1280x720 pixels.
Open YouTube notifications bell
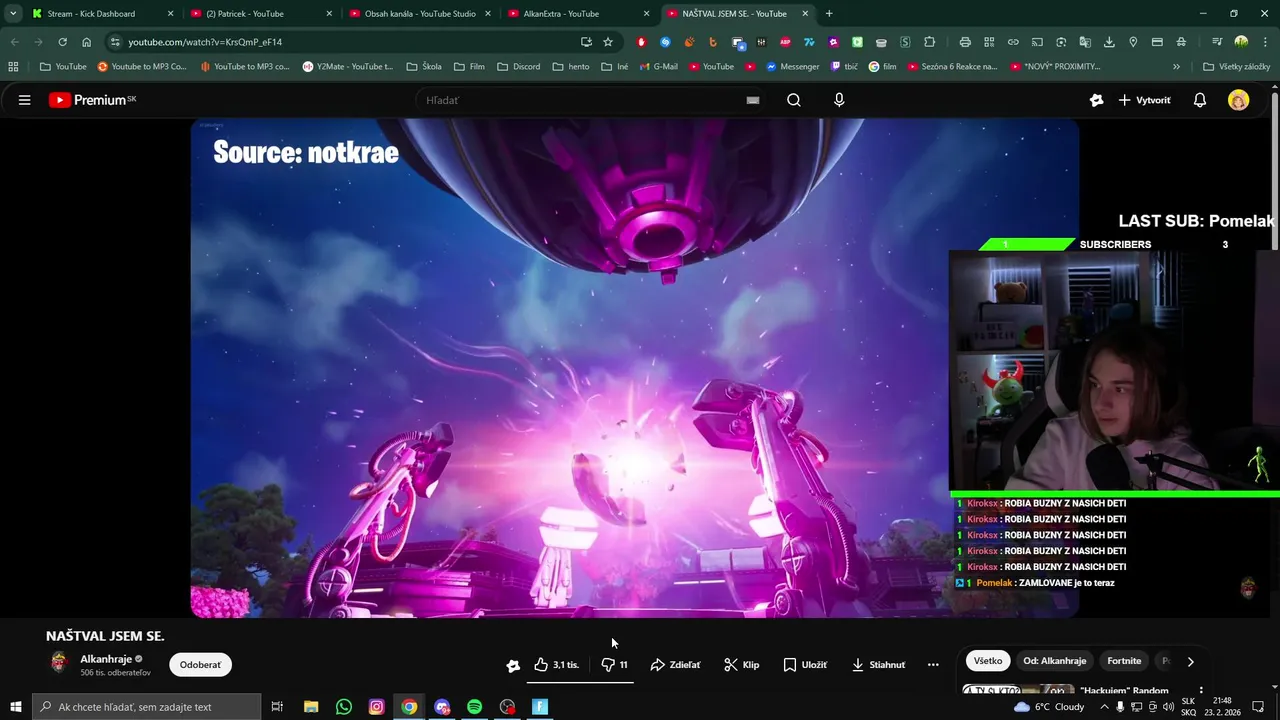pyautogui.click(x=1200, y=100)
